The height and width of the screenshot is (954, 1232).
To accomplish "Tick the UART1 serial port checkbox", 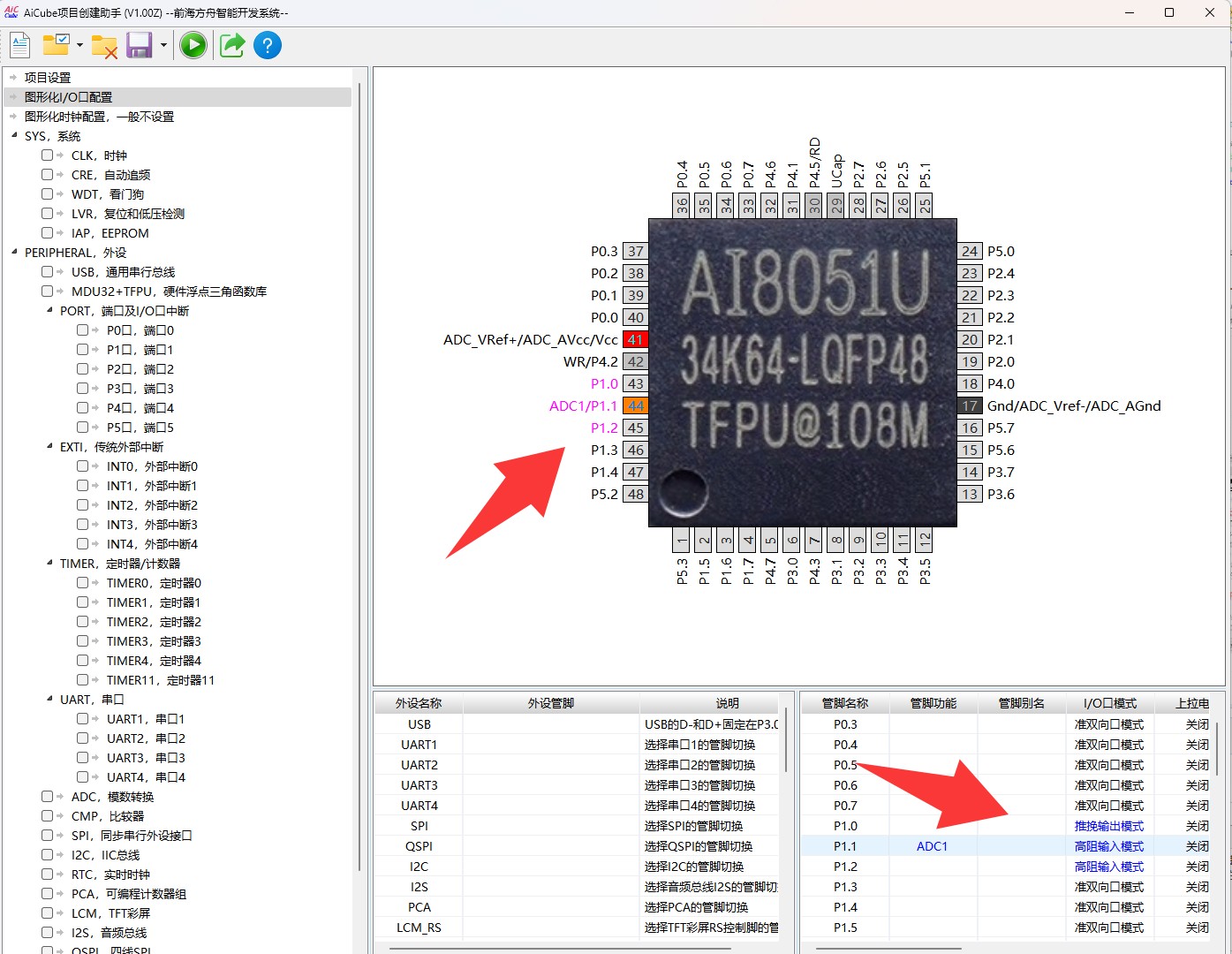I will pyautogui.click(x=83, y=719).
